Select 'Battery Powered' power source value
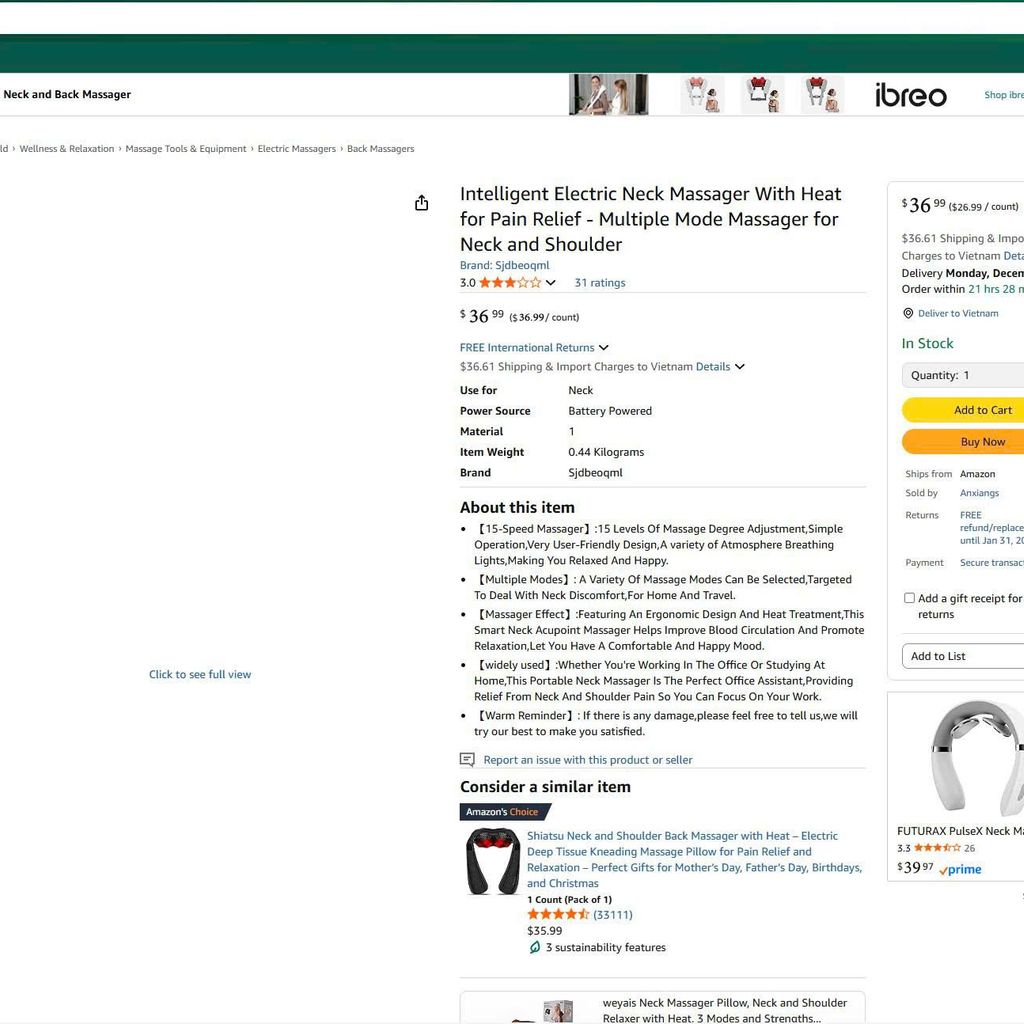Screen dimensions: 1024x1024 610,411
